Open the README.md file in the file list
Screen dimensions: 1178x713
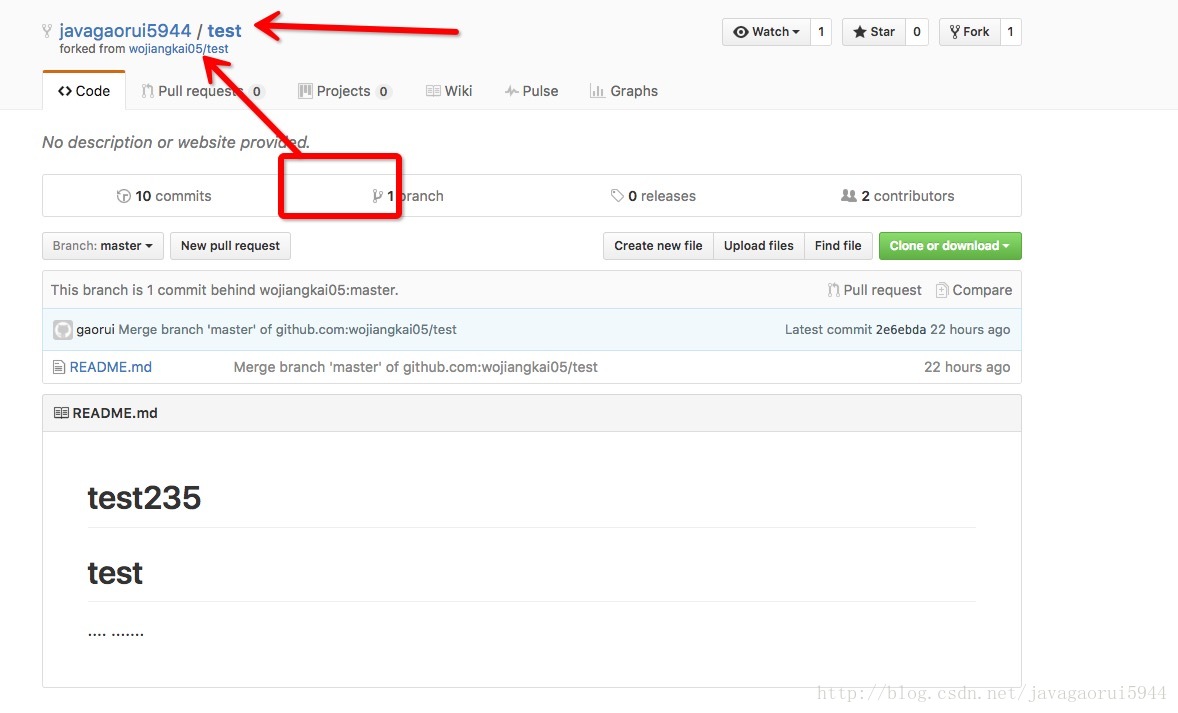pos(110,367)
